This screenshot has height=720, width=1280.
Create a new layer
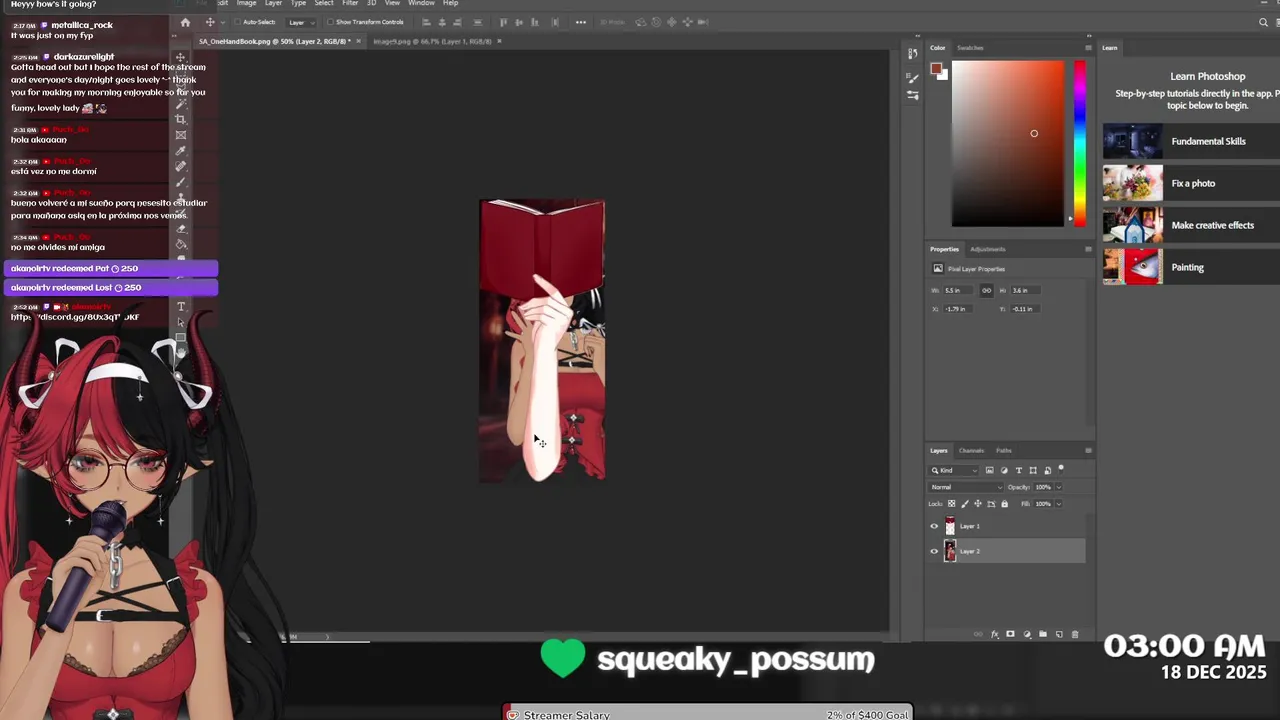coord(1059,634)
